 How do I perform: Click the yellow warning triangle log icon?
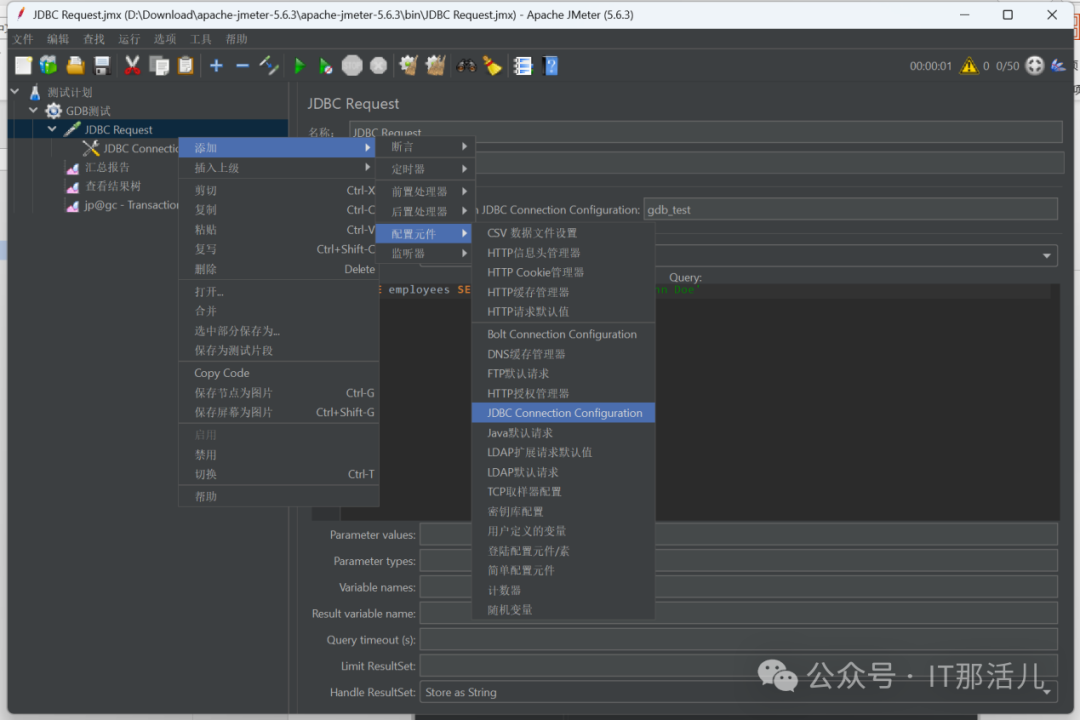pyautogui.click(x=969, y=65)
